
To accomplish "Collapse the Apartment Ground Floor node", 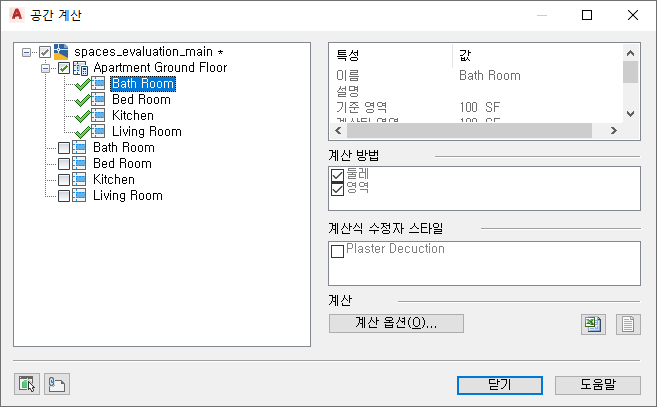I will tap(45, 68).
